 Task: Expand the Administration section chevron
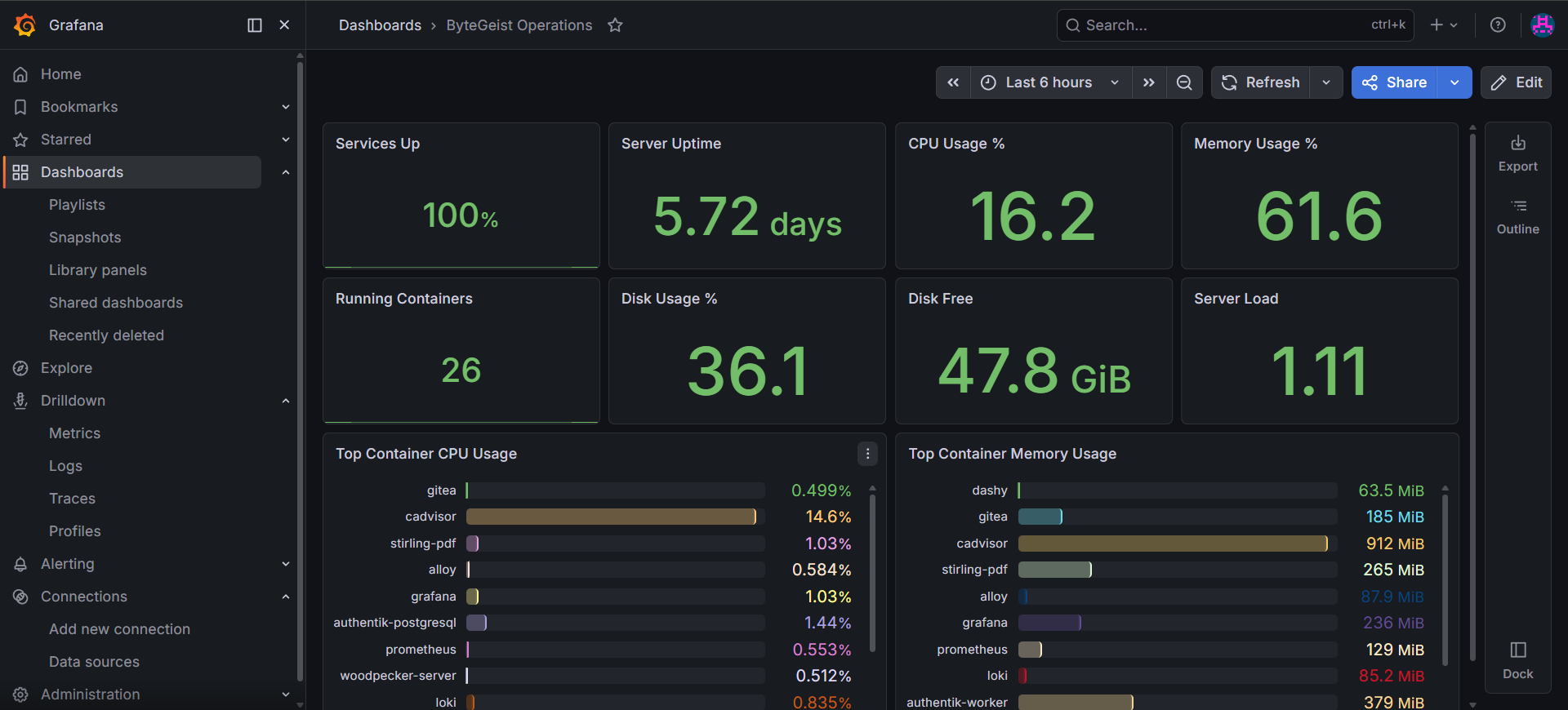coord(286,694)
